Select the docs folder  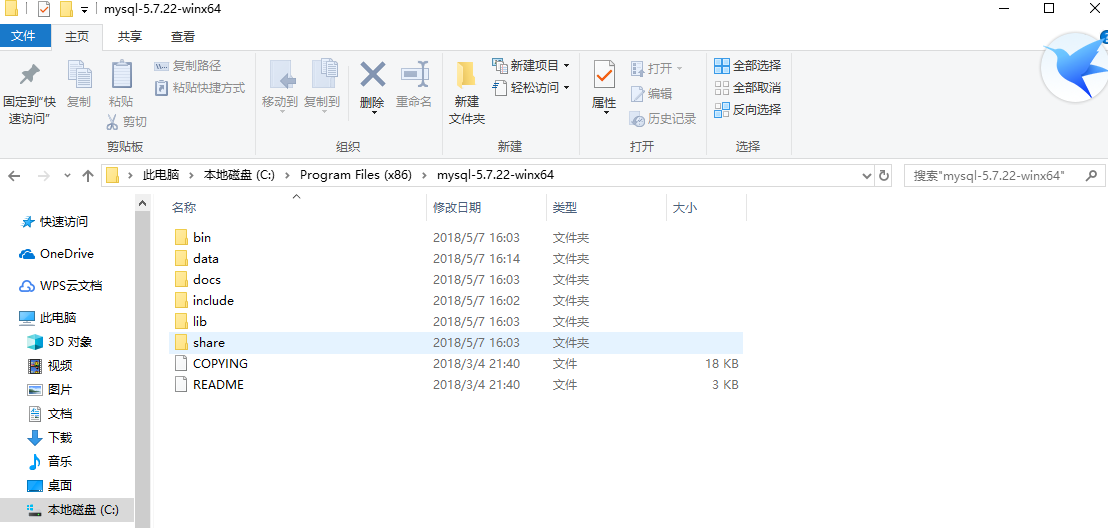click(456, 279)
